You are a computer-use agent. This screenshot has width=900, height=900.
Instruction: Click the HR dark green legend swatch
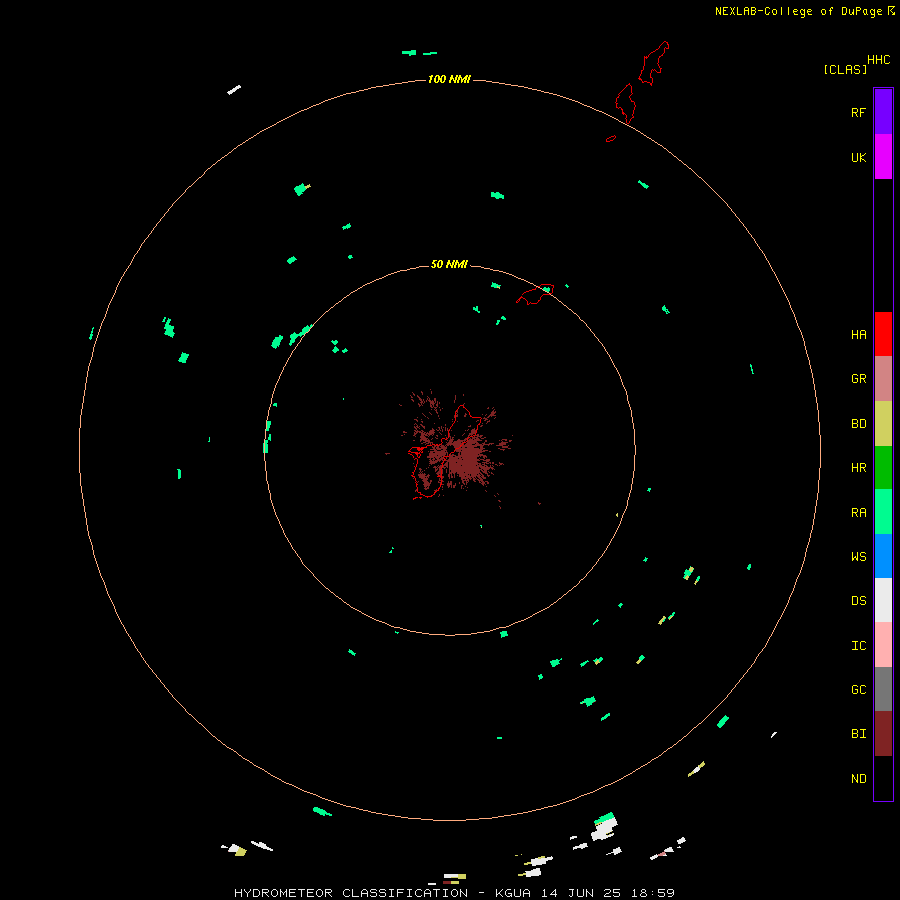click(883, 467)
